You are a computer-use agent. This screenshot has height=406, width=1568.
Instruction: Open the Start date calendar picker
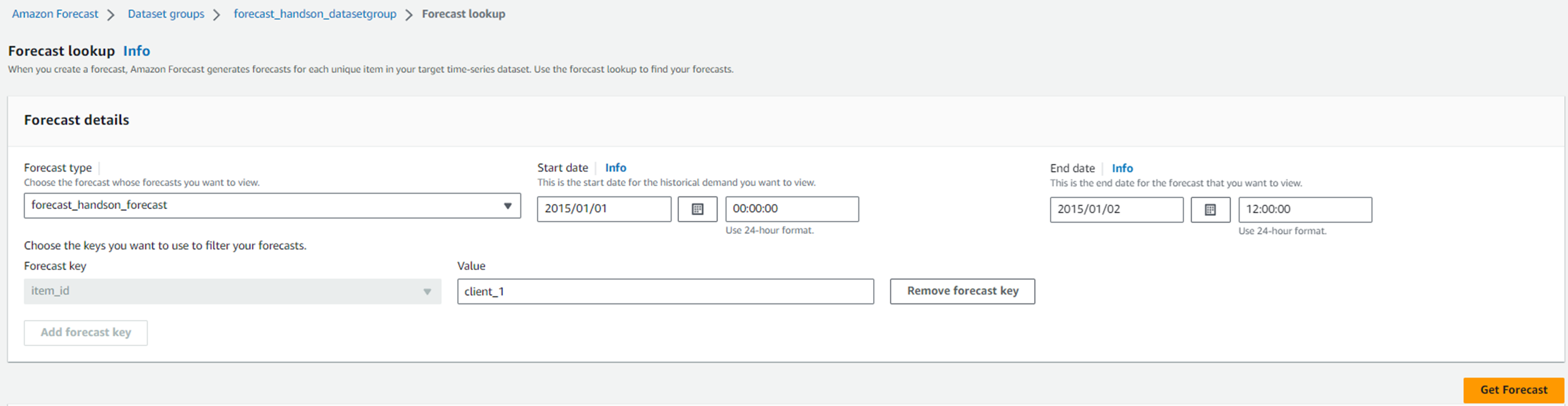coord(697,209)
